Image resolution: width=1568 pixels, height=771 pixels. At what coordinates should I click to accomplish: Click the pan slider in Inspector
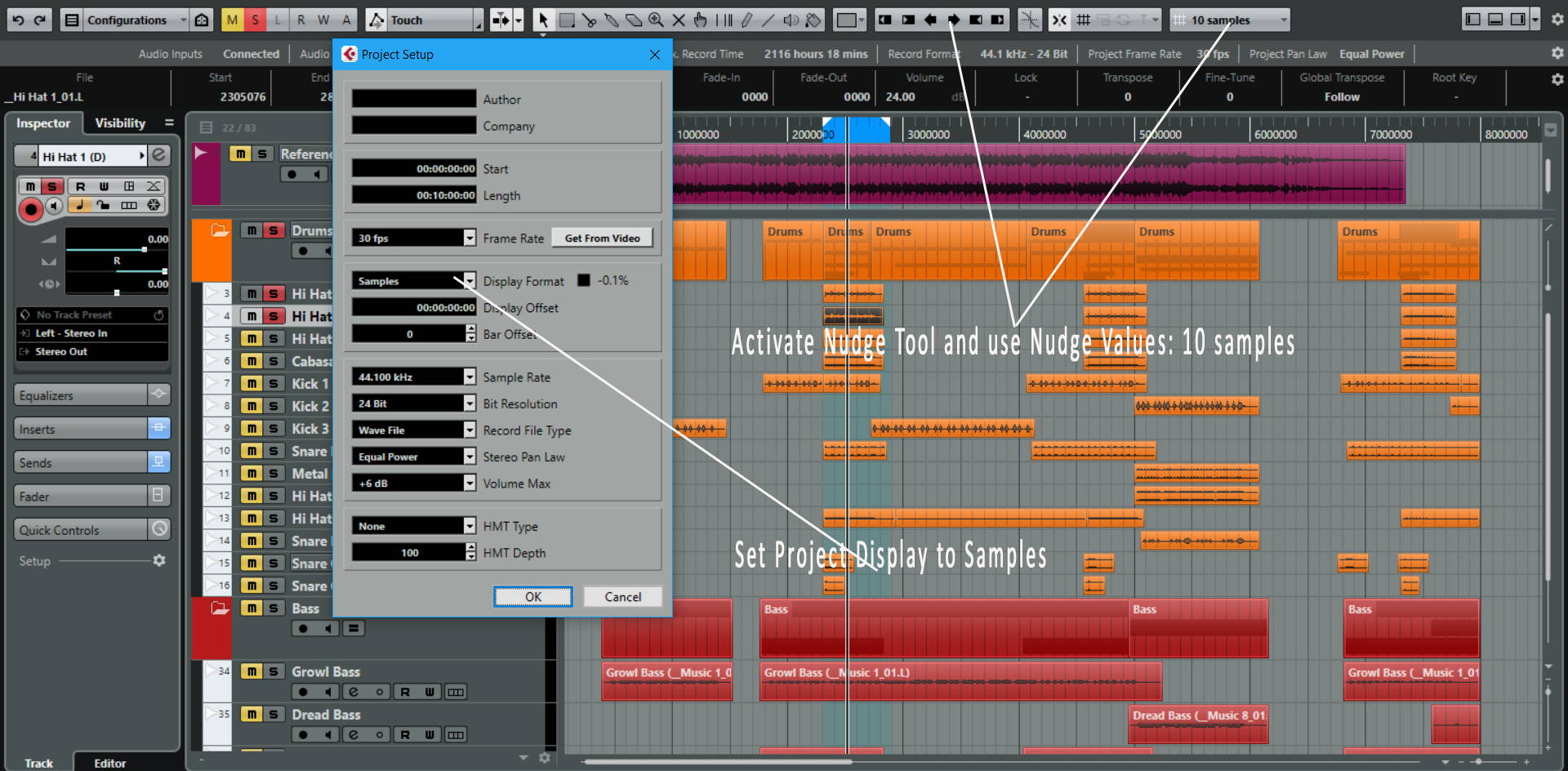[x=117, y=270]
